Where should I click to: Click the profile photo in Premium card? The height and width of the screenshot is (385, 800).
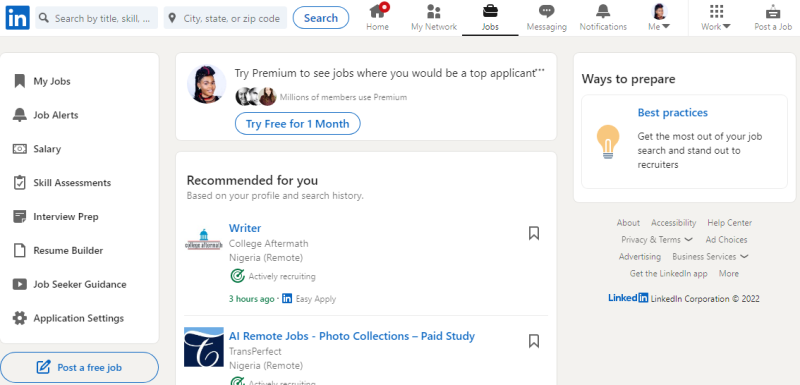coord(207,84)
